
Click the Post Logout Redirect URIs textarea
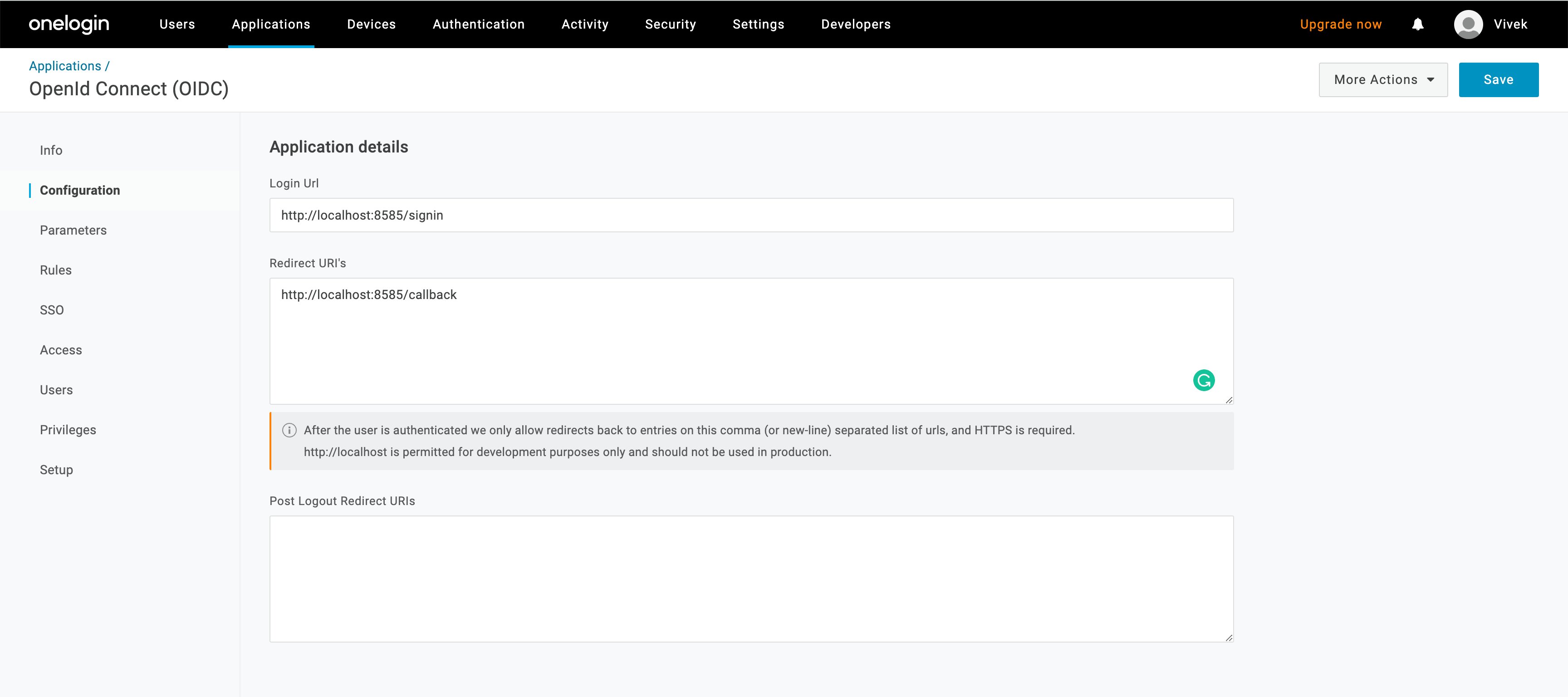click(751, 579)
